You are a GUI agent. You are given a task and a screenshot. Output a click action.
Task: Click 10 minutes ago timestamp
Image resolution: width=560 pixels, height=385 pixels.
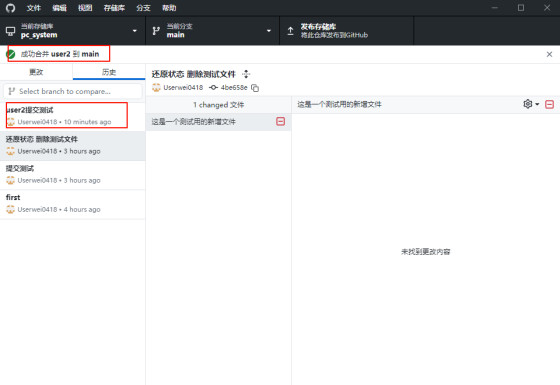point(88,122)
